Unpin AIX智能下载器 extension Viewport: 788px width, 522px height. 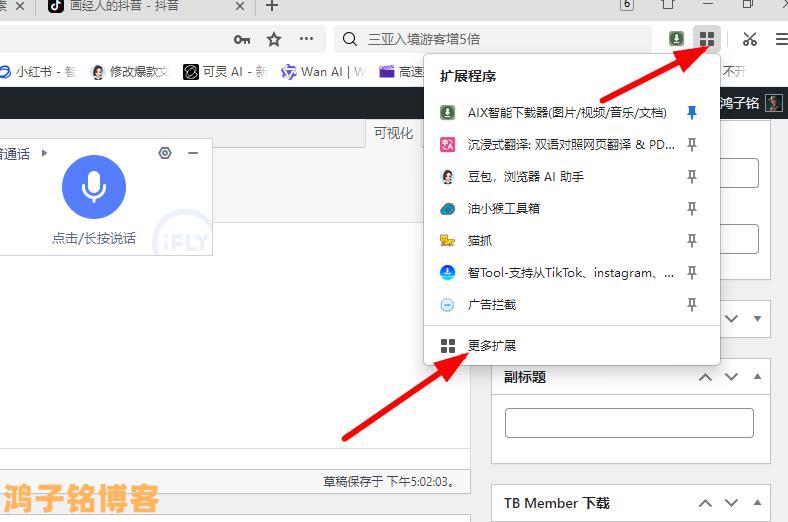(x=691, y=113)
